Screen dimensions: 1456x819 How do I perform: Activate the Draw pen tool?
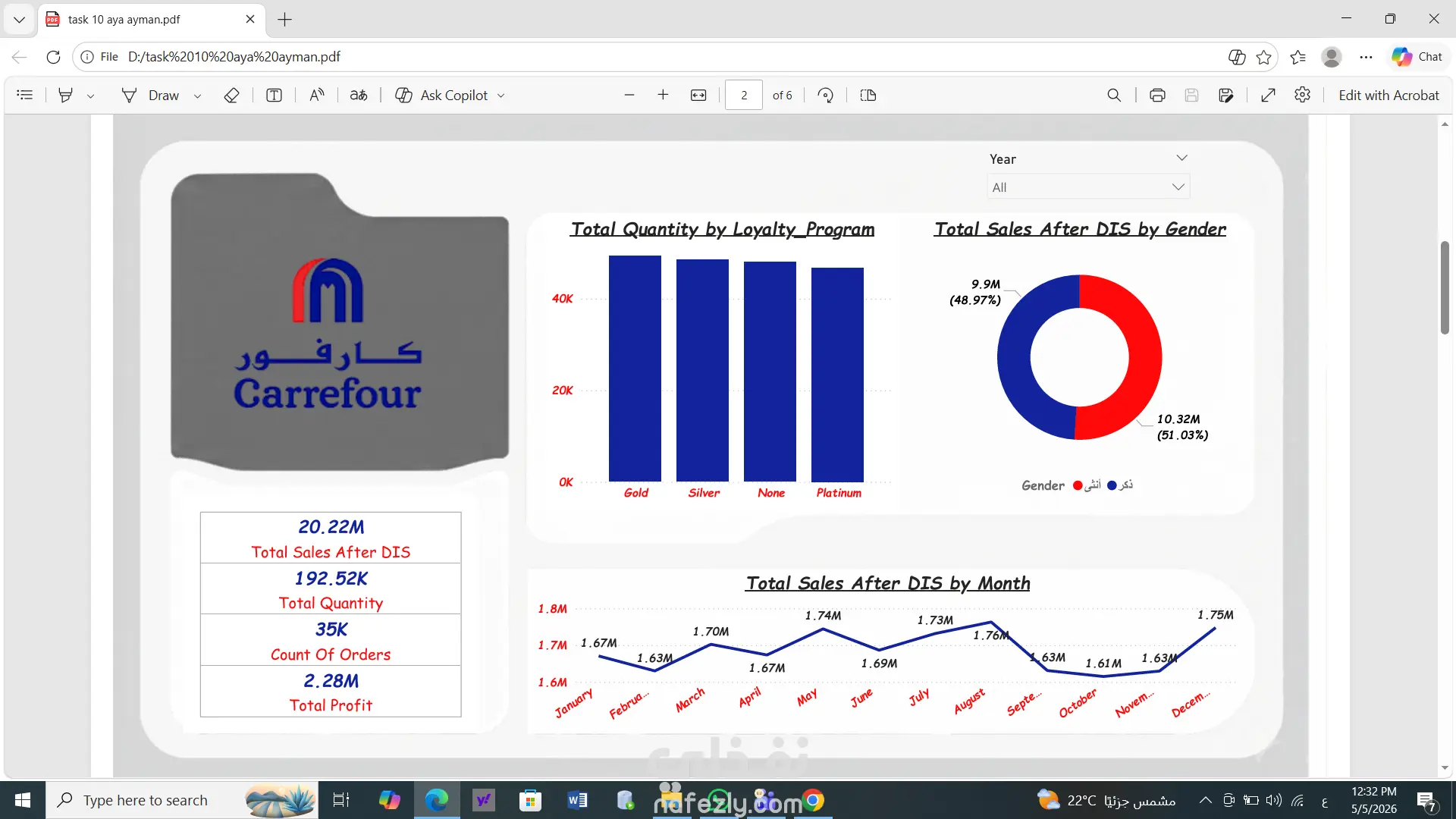pyautogui.click(x=150, y=95)
